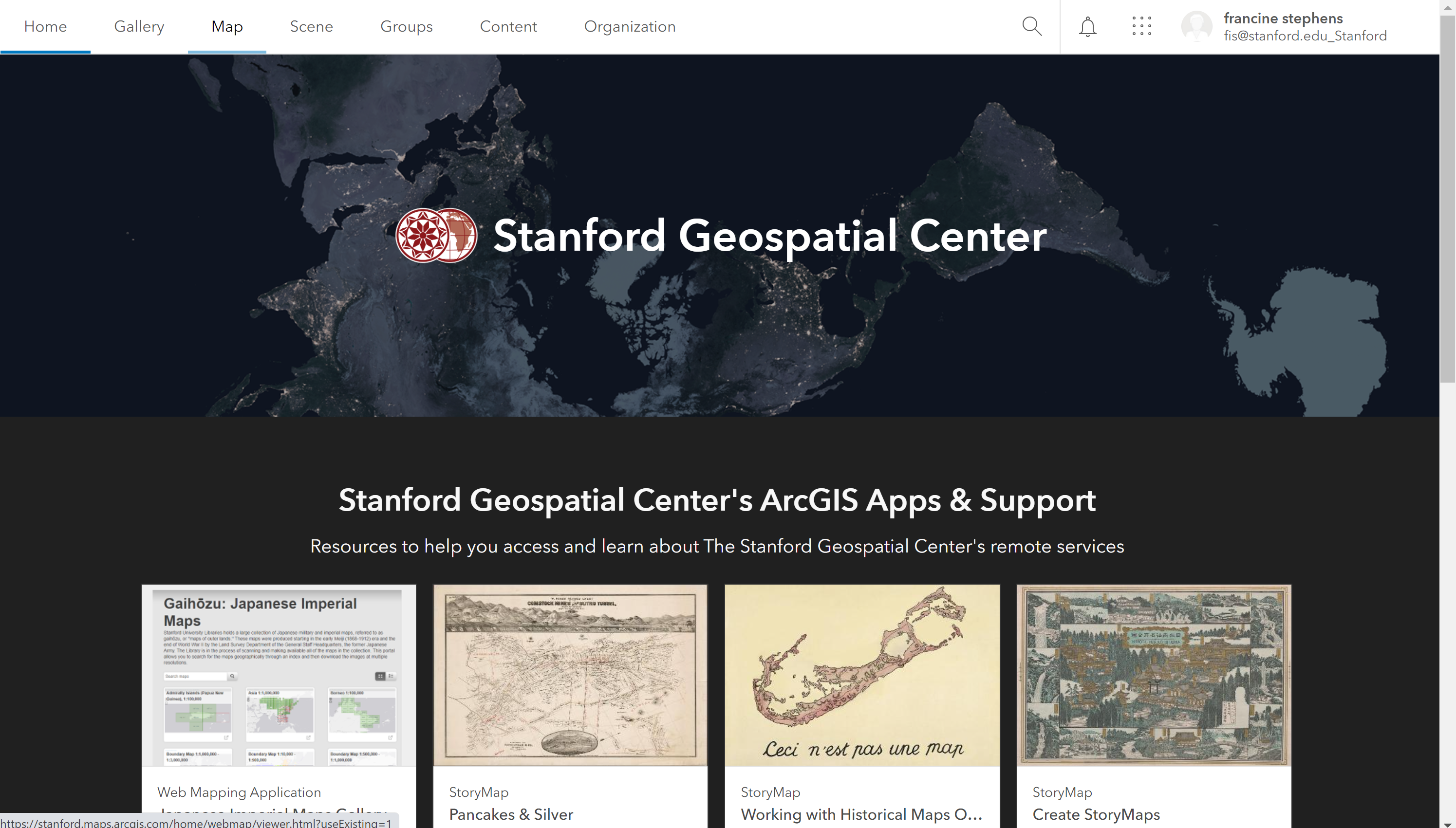The height and width of the screenshot is (828, 1456).
Task: Open the Ceci n'est pas une map thumbnail
Action: (x=861, y=675)
